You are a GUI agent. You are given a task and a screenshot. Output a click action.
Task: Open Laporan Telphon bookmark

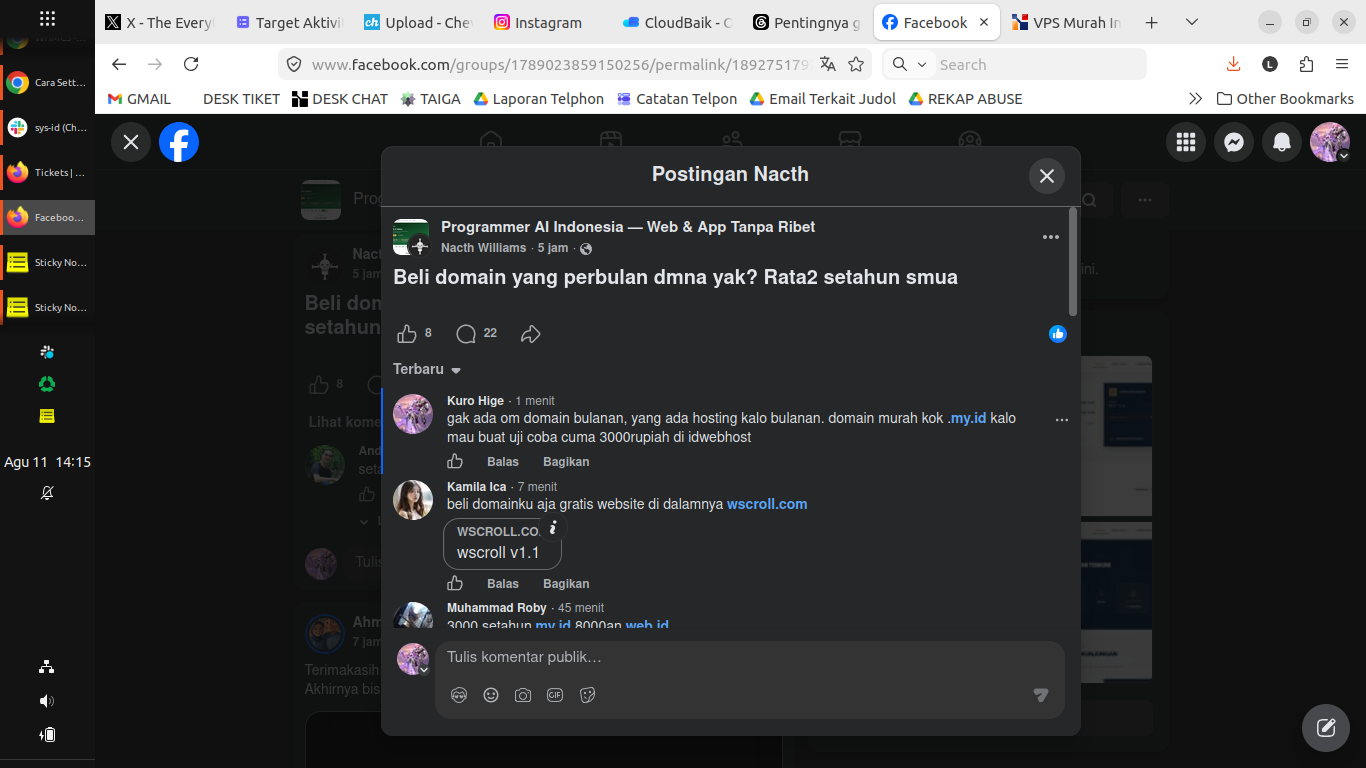coord(539,99)
